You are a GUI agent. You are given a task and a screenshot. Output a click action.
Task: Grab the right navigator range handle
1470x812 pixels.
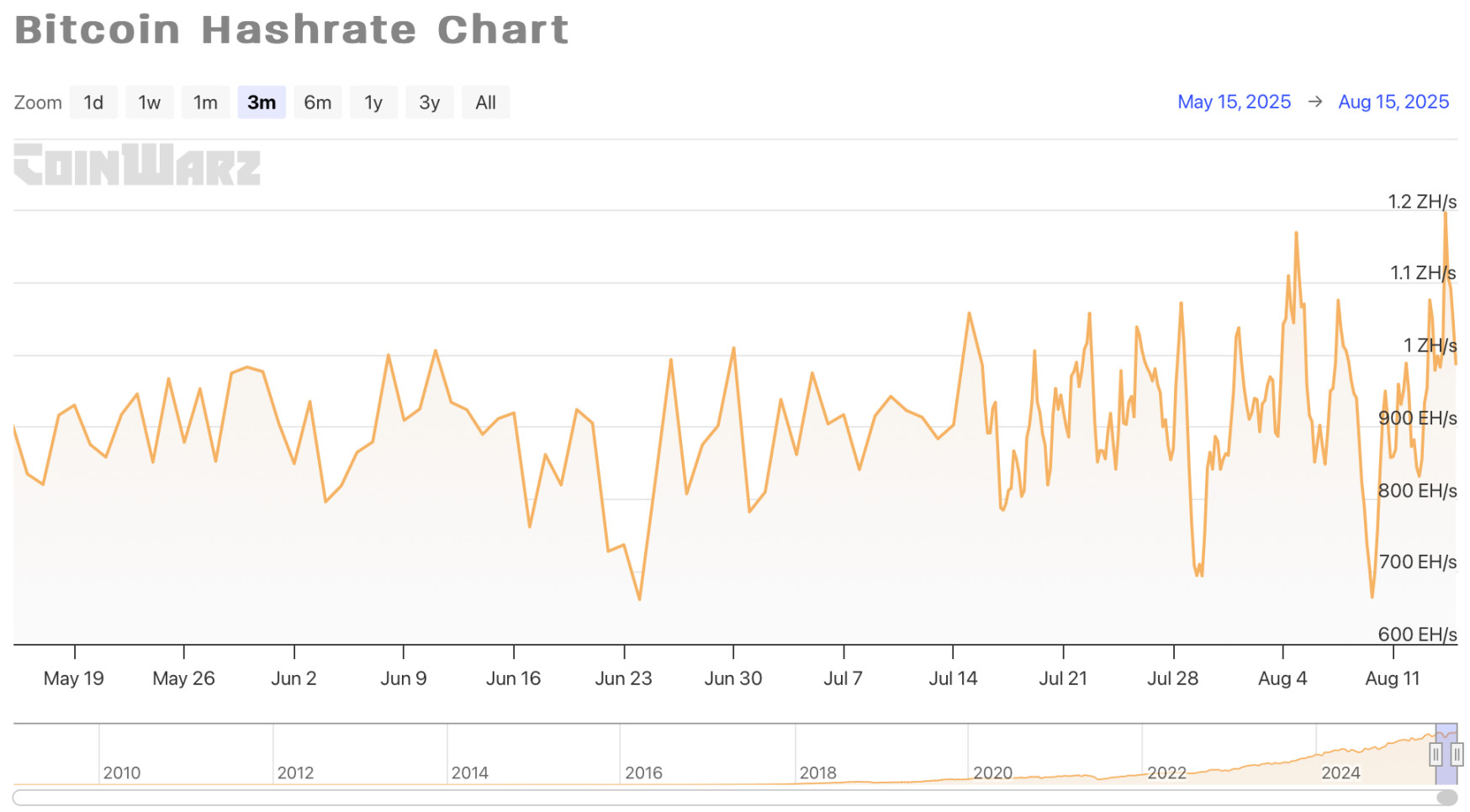[x=1457, y=754]
